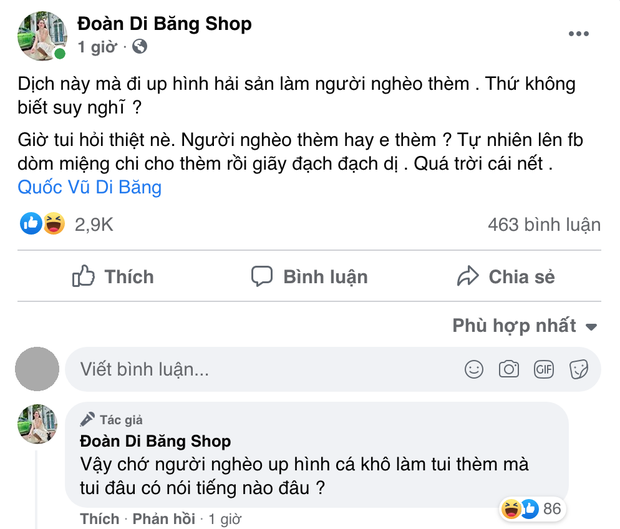Open the 463 bình luận comments count

(x=544, y=225)
